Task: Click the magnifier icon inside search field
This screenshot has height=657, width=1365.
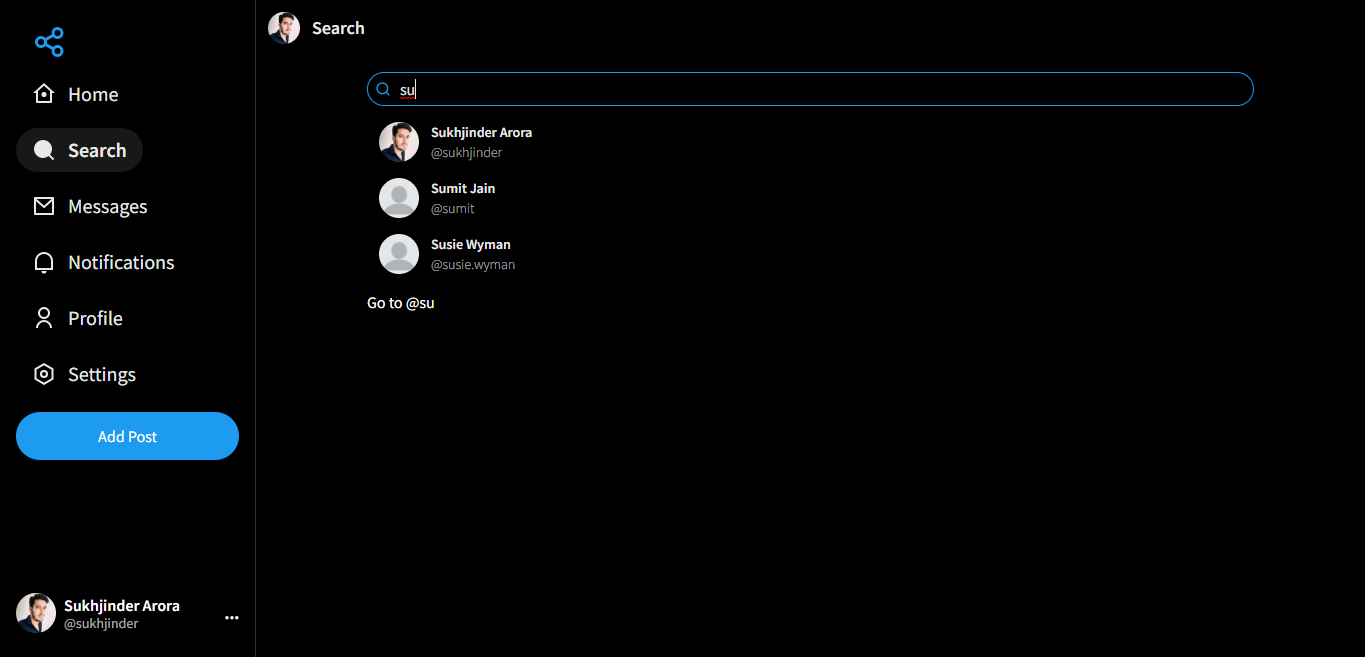Action: pos(383,89)
